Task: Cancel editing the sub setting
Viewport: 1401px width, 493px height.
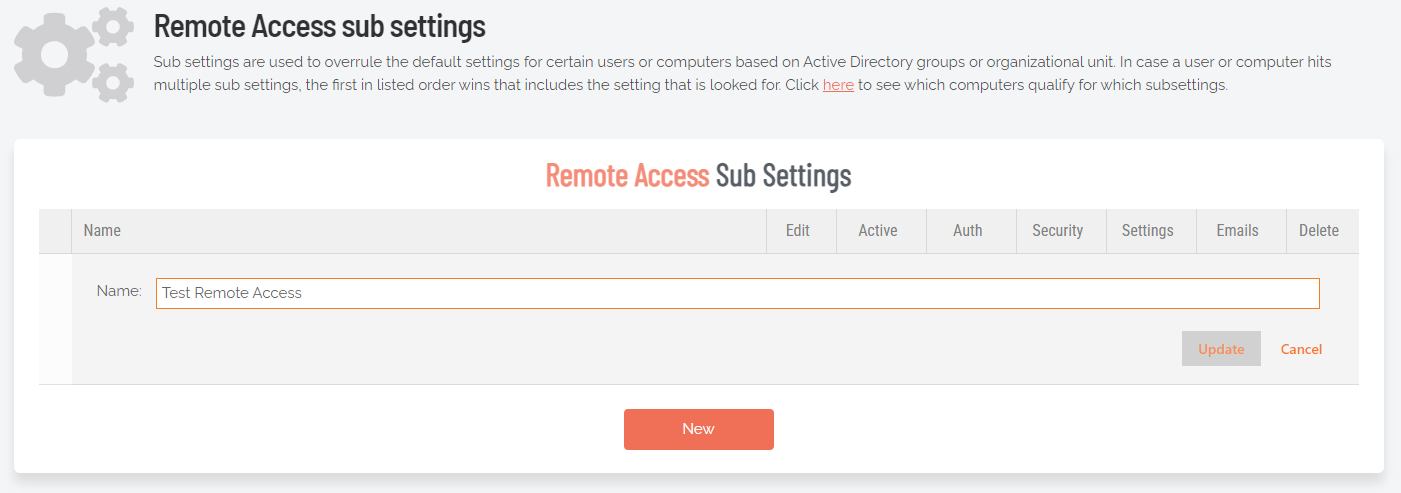Action: pos(1301,349)
